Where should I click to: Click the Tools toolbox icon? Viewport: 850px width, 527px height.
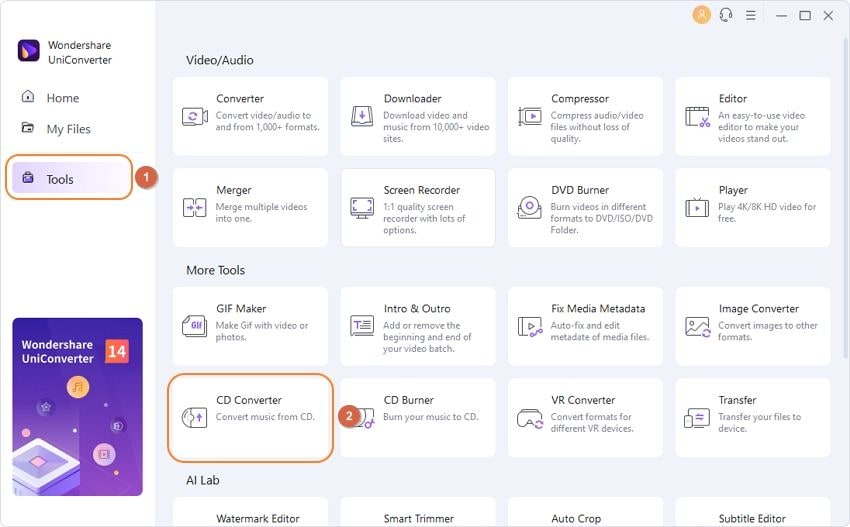point(28,177)
